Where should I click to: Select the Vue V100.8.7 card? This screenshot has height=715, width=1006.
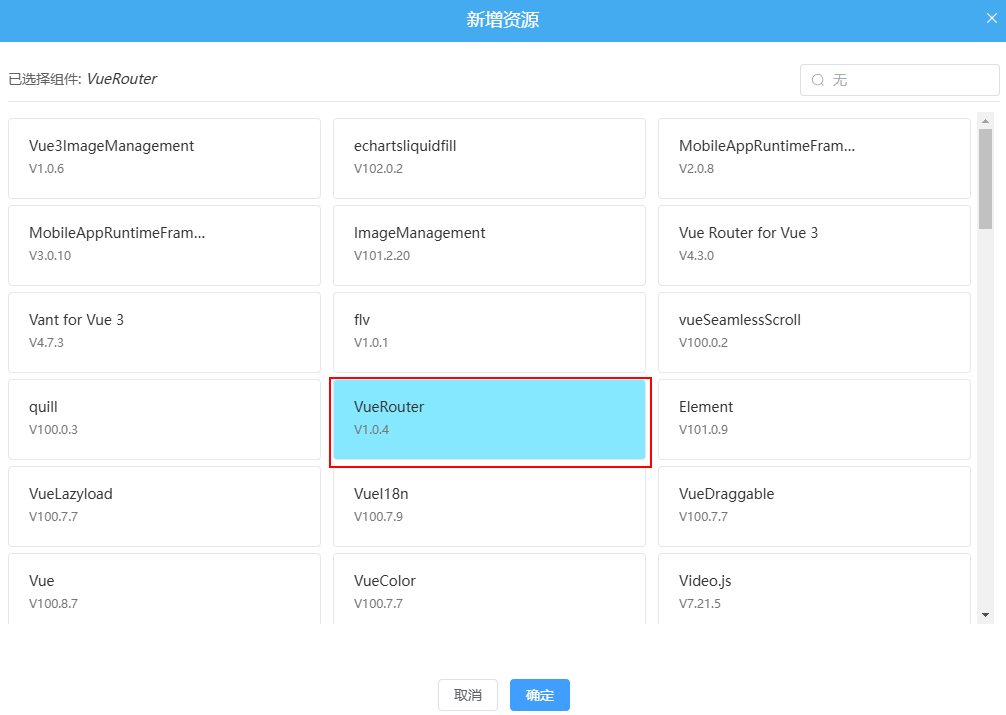click(x=164, y=589)
